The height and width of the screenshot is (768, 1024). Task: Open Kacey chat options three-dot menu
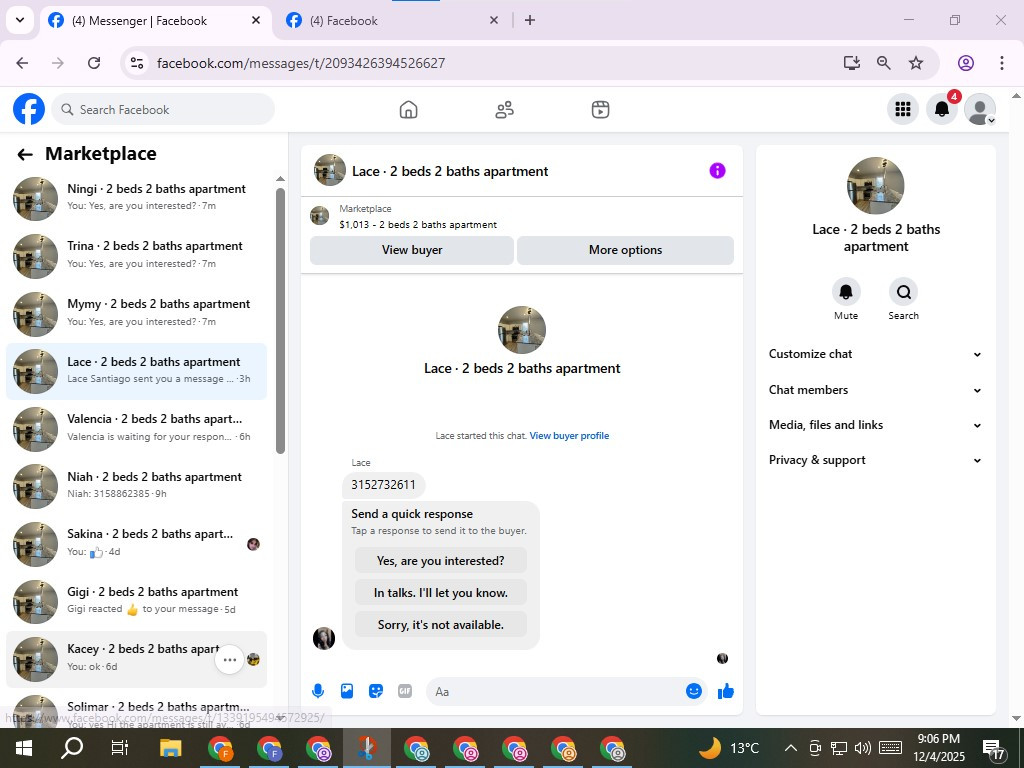coord(229,660)
